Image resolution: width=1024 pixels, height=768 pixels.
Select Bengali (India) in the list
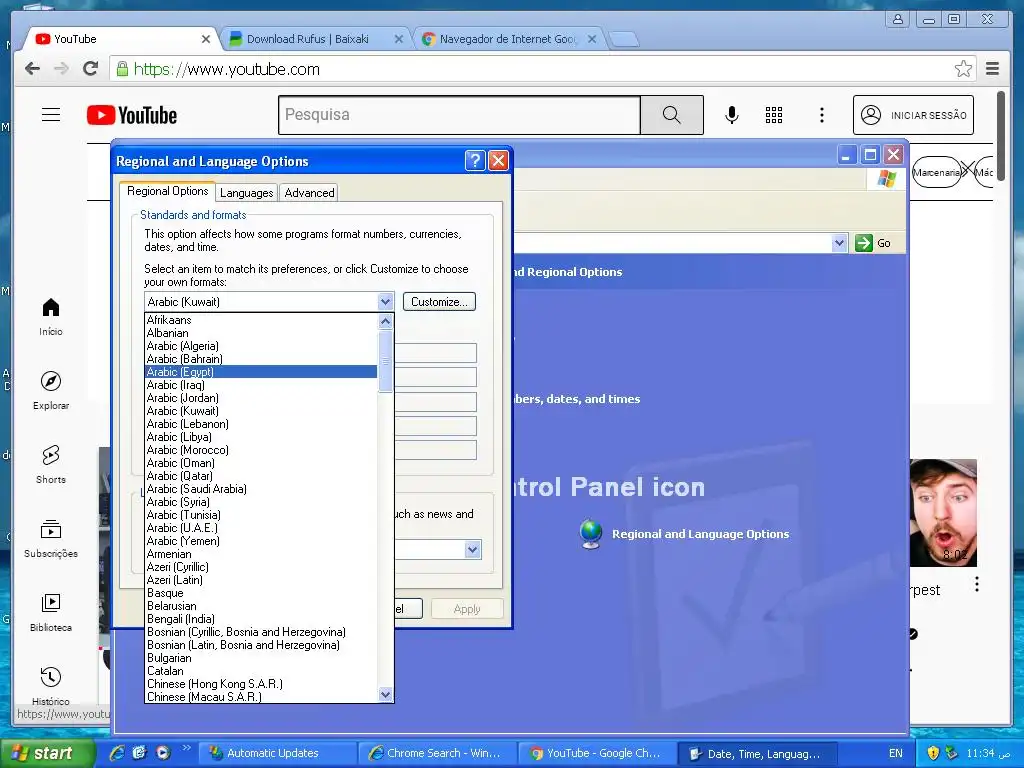tap(261, 618)
